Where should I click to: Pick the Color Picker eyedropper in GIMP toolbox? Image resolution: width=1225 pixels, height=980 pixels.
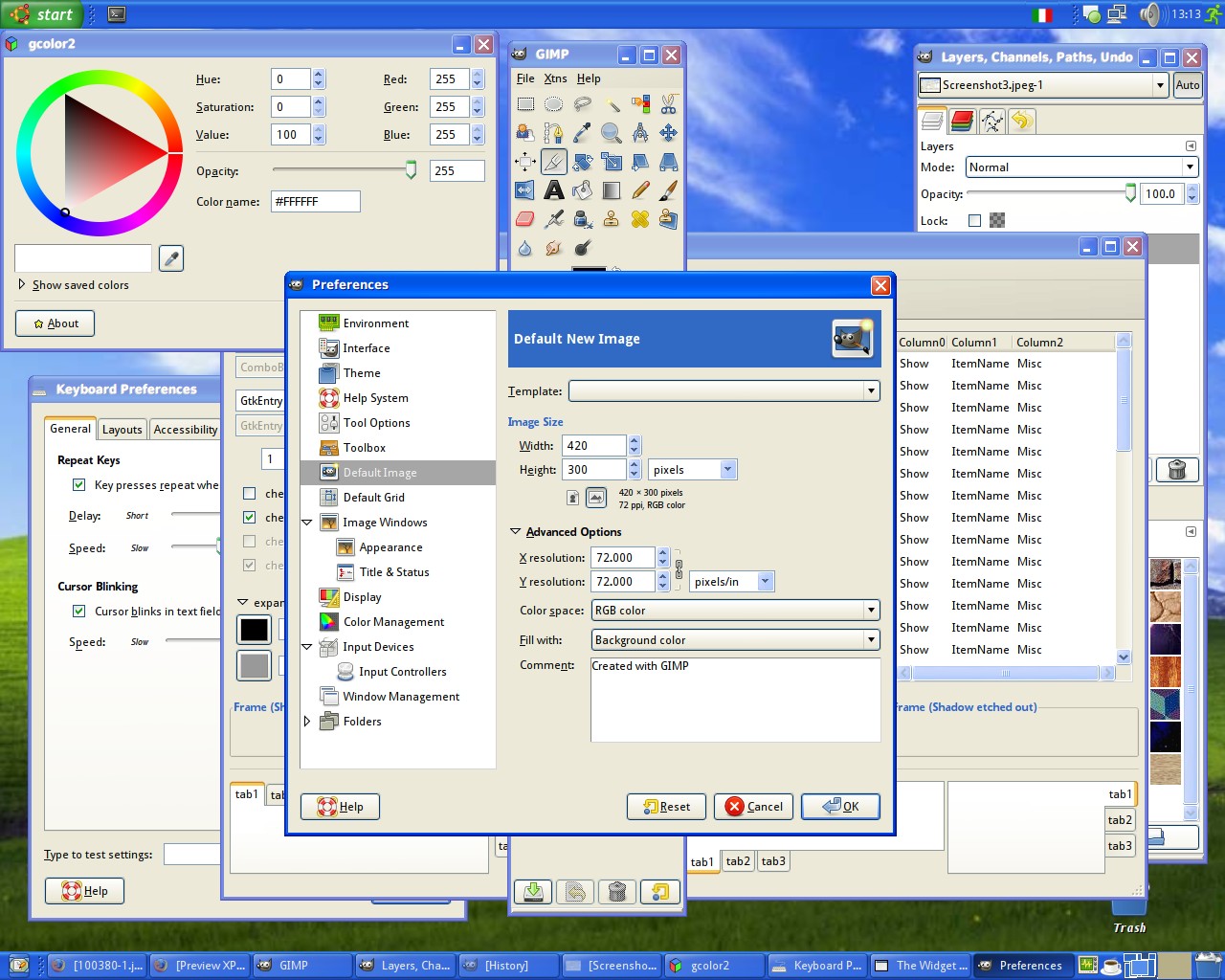(x=583, y=133)
